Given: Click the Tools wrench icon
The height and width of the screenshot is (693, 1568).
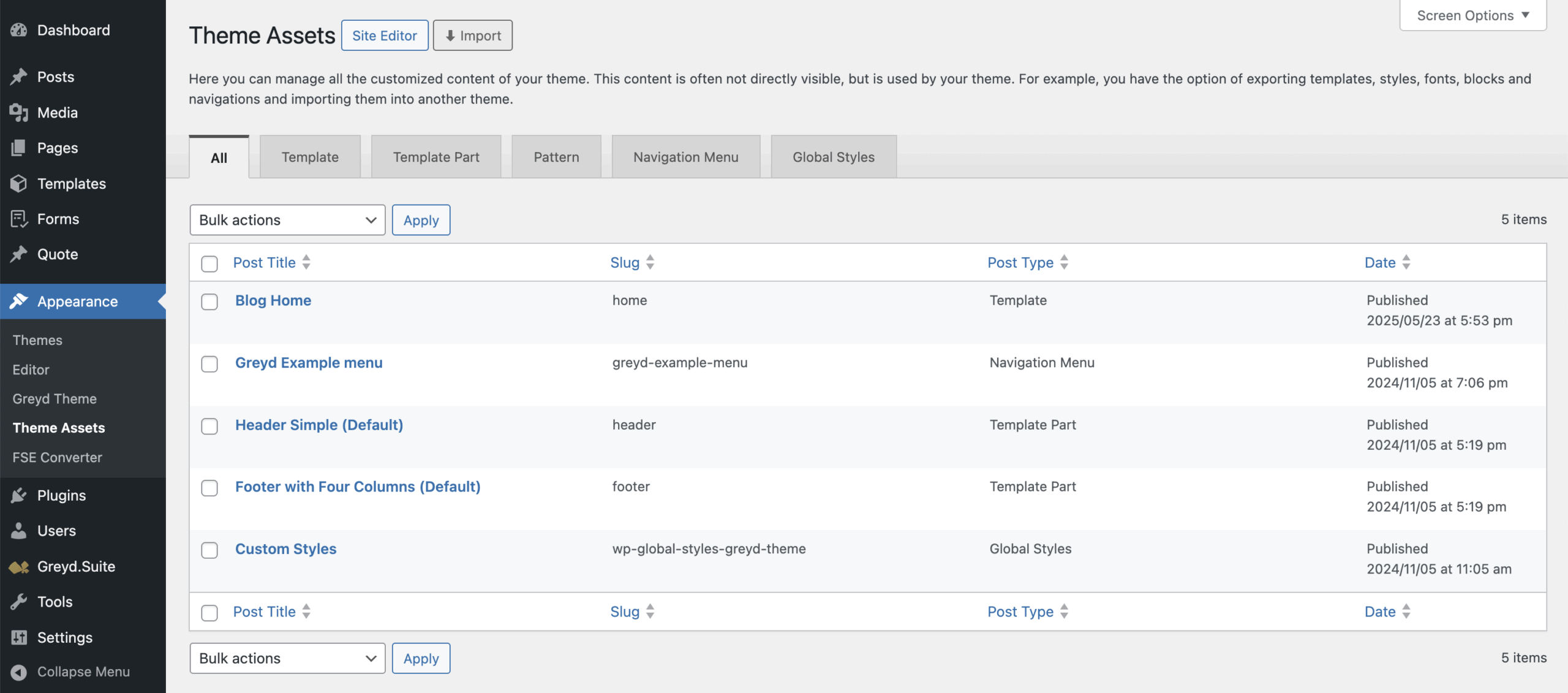Looking at the screenshot, I should pos(19,602).
